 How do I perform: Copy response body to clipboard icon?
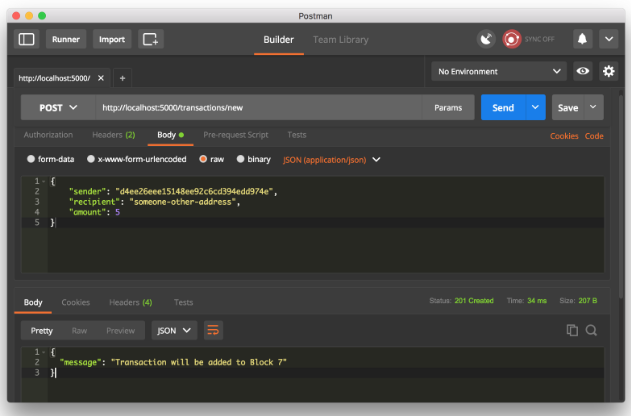coord(572,330)
